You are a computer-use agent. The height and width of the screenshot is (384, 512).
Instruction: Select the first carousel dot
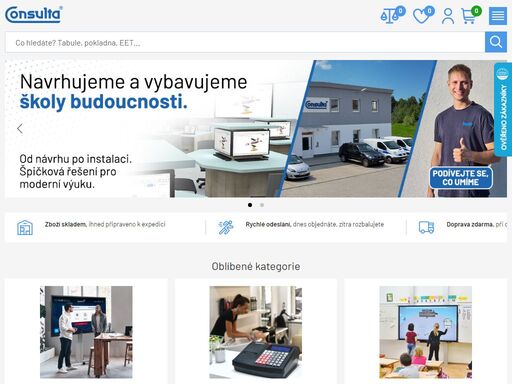(250, 205)
